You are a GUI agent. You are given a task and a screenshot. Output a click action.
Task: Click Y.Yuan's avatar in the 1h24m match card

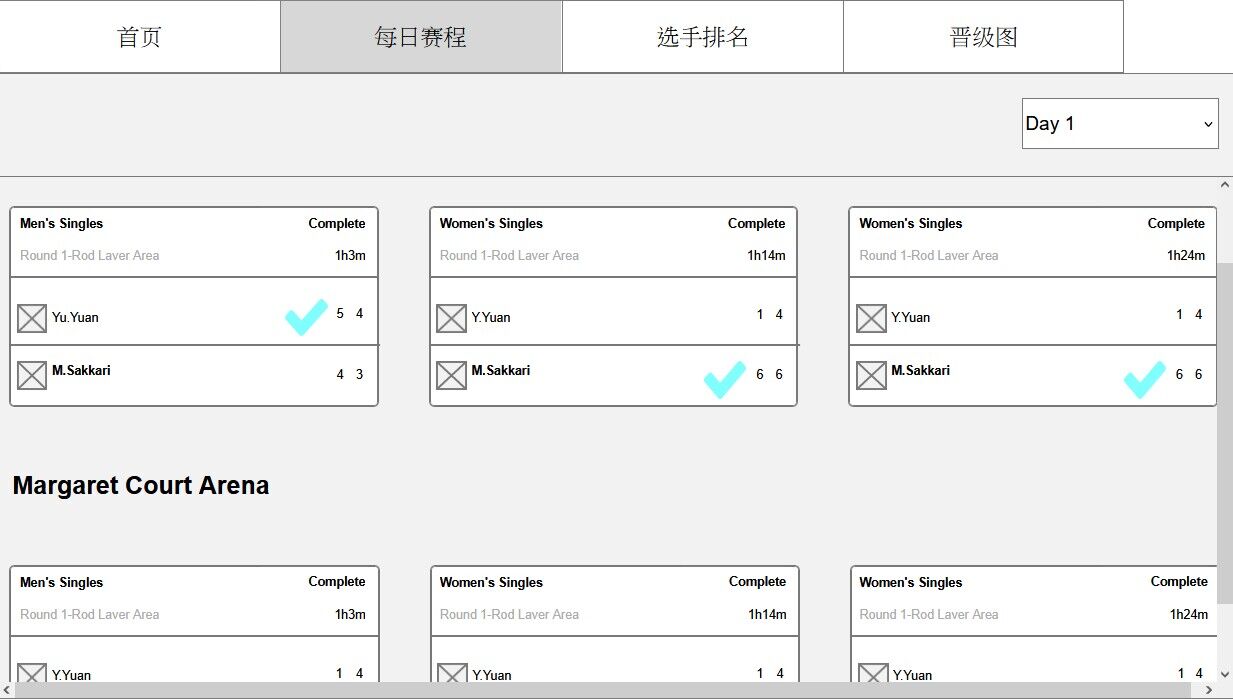click(x=872, y=319)
